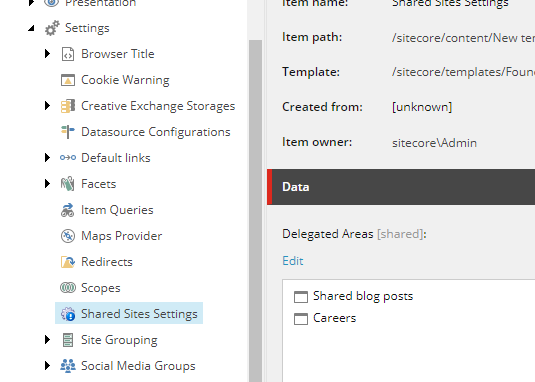The width and height of the screenshot is (535, 382).
Task: Expand the Creative Exchange Storages node
Action: [47, 106]
